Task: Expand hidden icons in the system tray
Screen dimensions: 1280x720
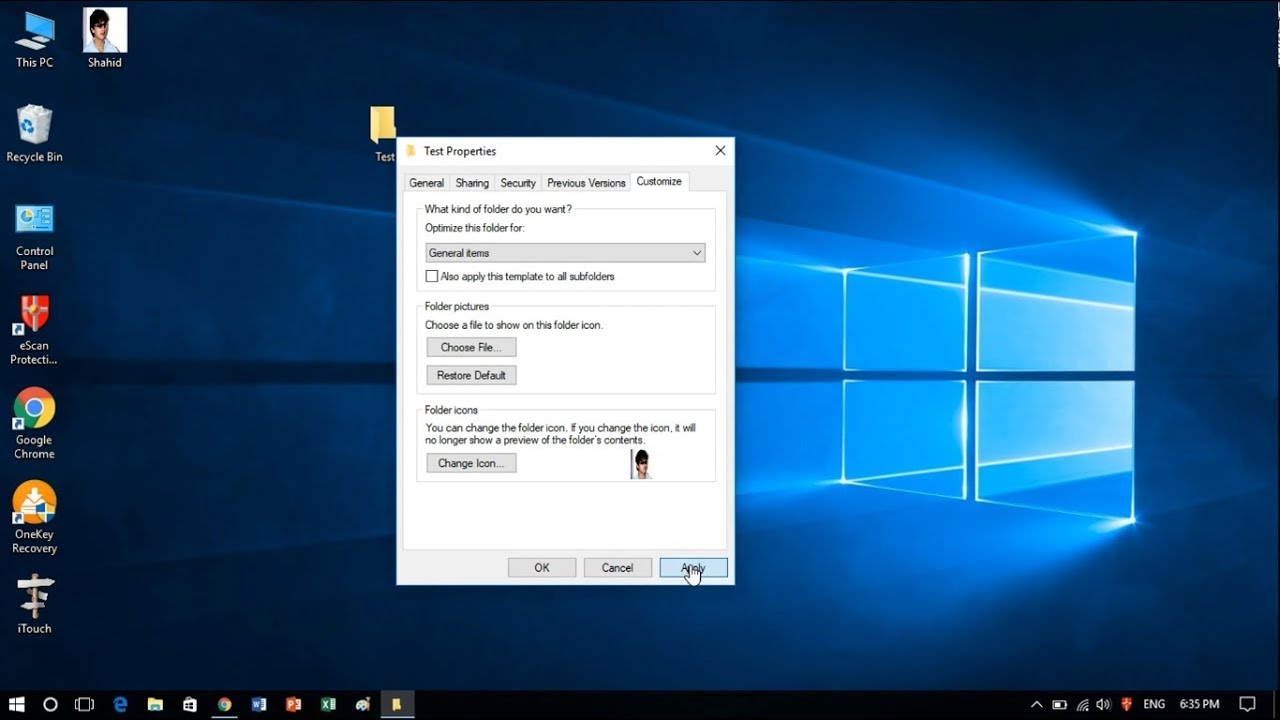Action: click(1037, 704)
